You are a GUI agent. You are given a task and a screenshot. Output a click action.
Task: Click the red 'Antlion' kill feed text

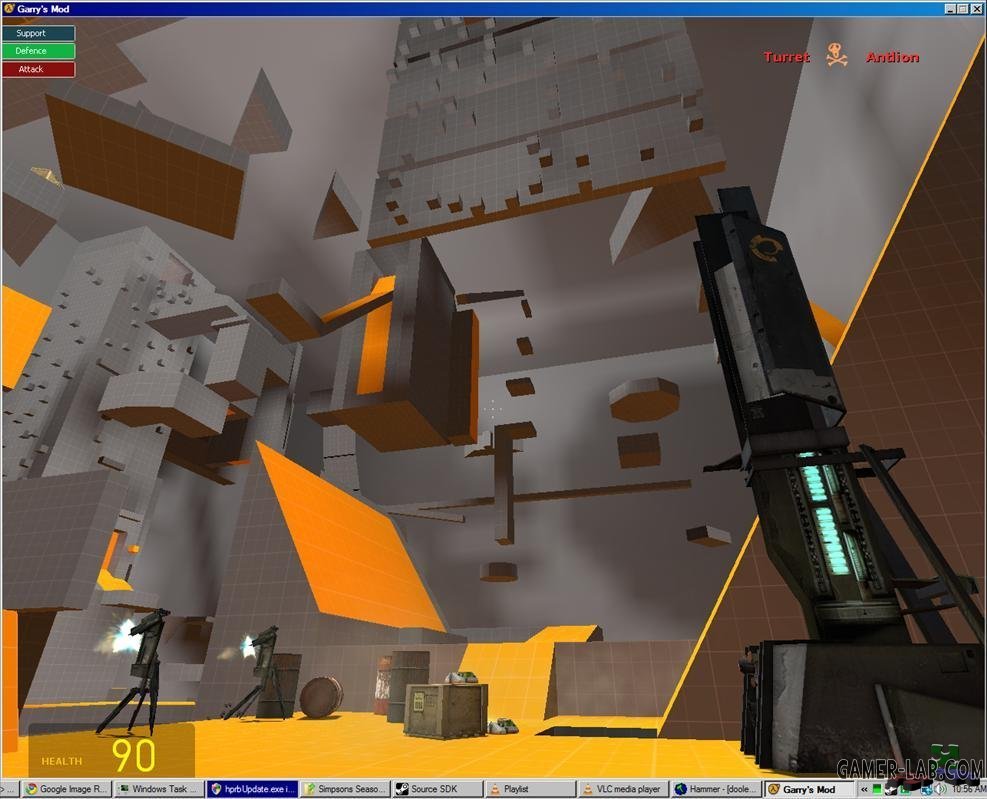click(x=892, y=57)
